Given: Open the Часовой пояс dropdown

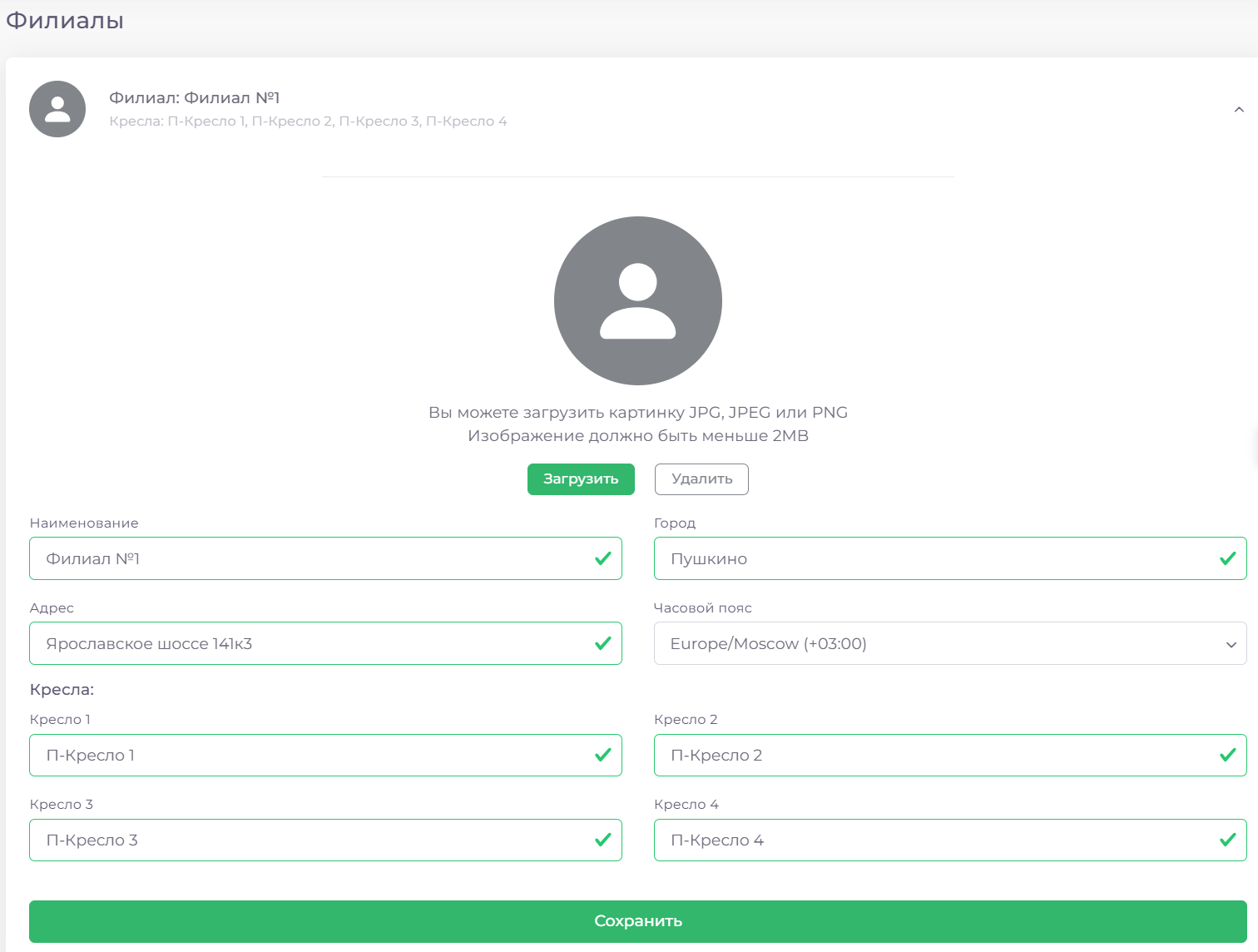Looking at the screenshot, I should 950,643.
